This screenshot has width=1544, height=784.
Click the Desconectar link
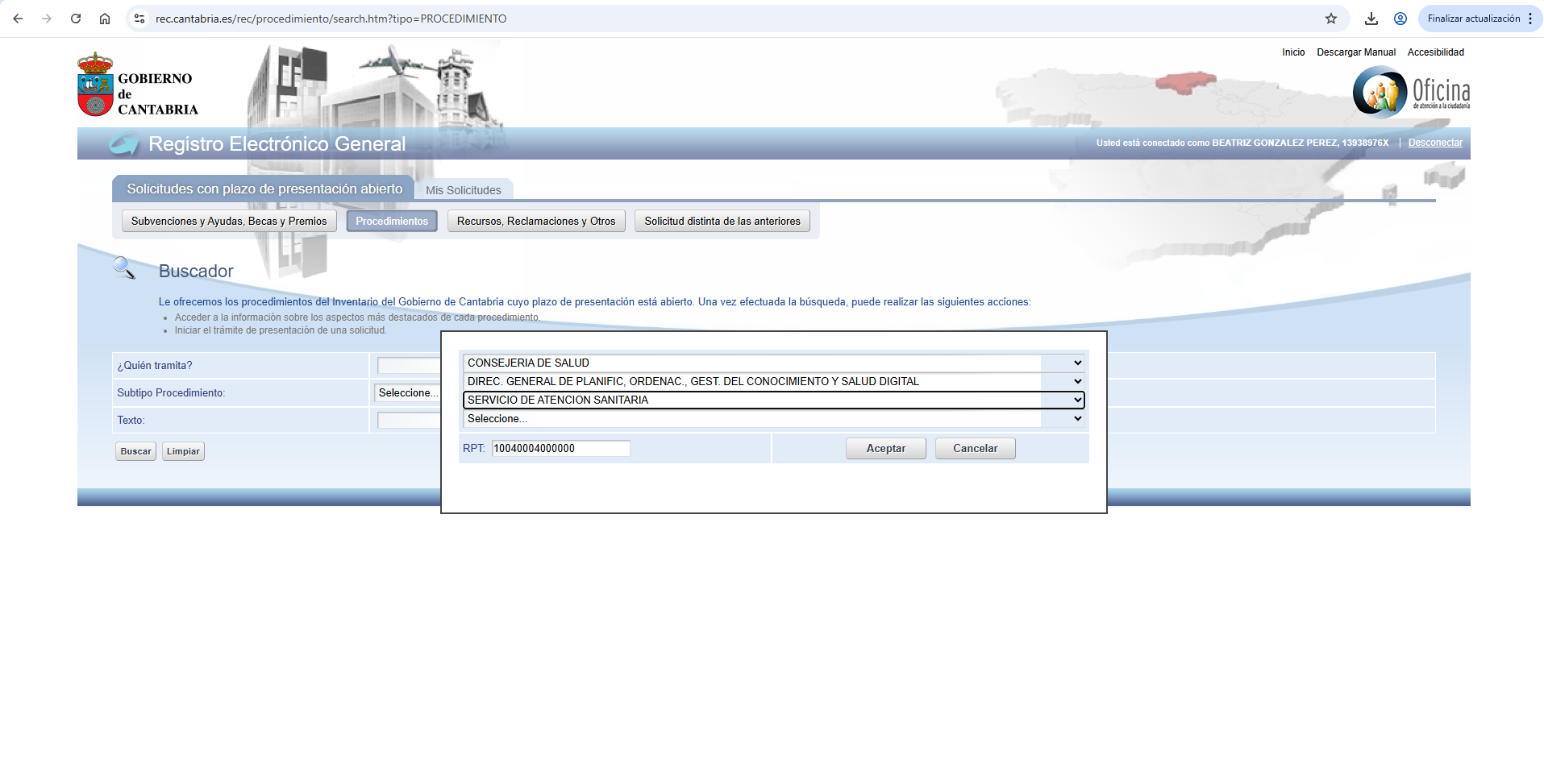[x=1434, y=143]
